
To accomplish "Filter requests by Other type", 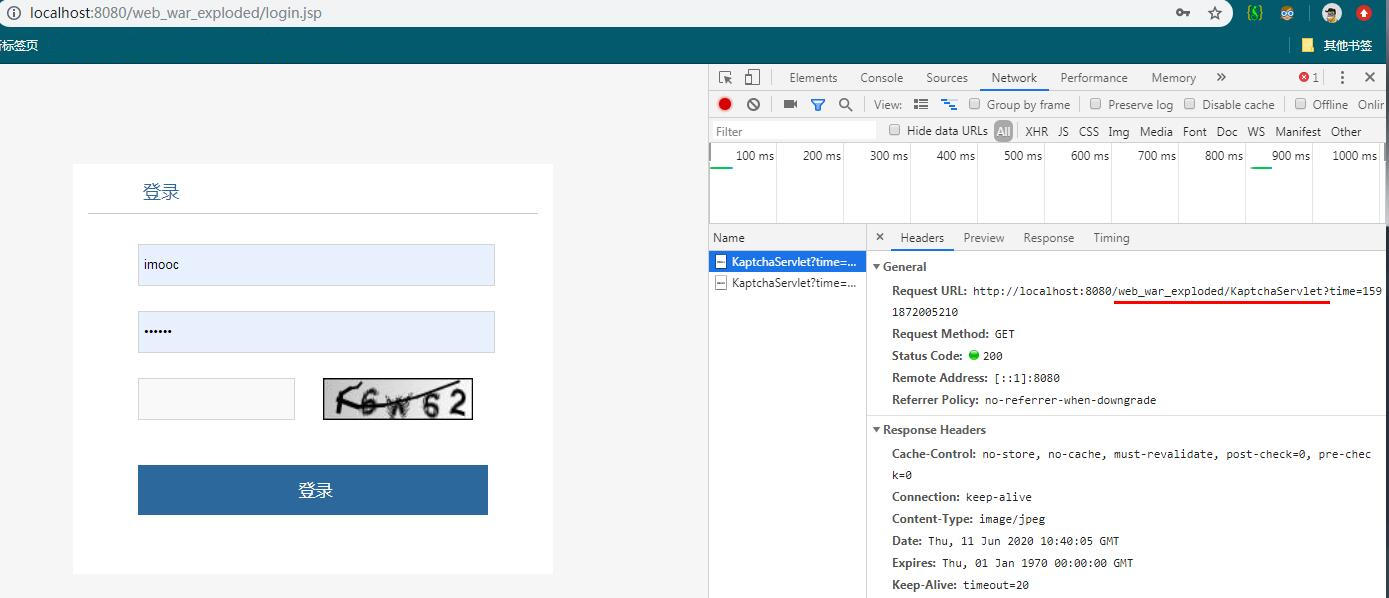I will tap(1346, 131).
